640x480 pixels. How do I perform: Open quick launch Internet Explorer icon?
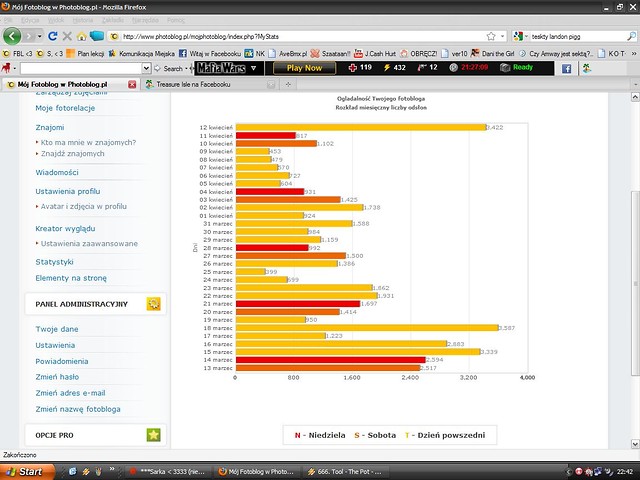click(x=73, y=472)
